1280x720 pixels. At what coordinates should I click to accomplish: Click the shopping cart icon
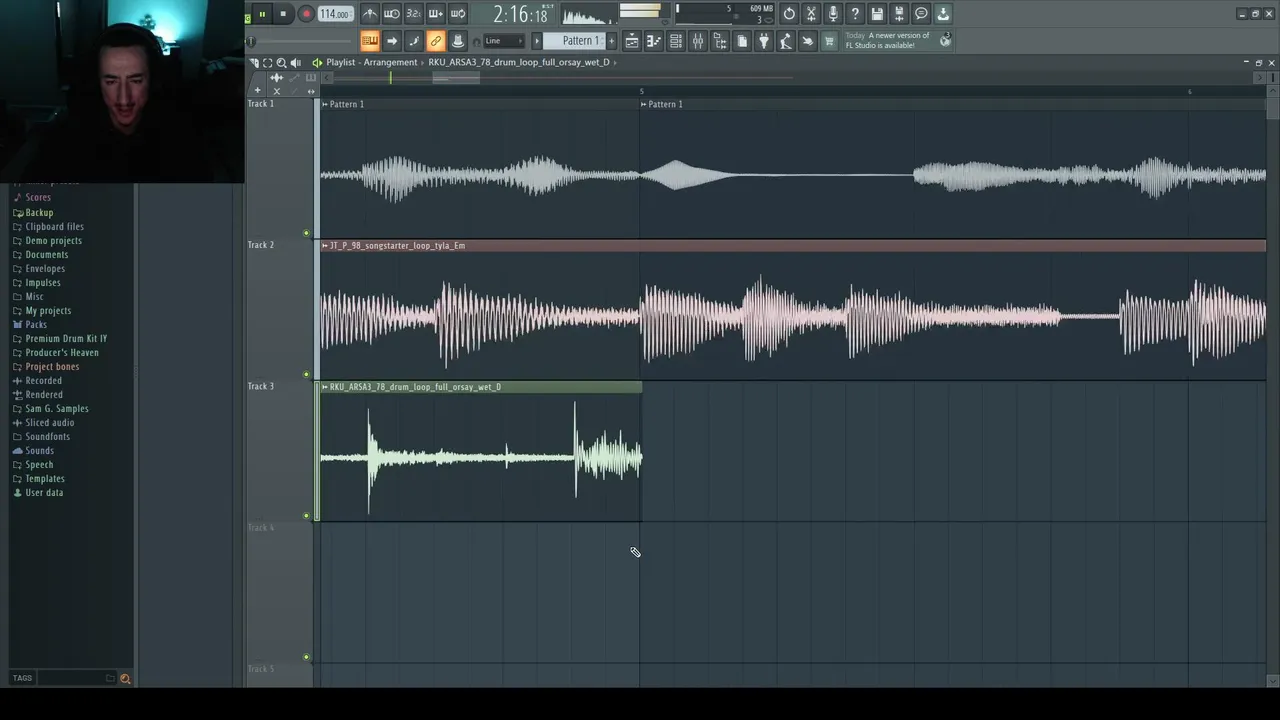pyautogui.click(x=829, y=41)
